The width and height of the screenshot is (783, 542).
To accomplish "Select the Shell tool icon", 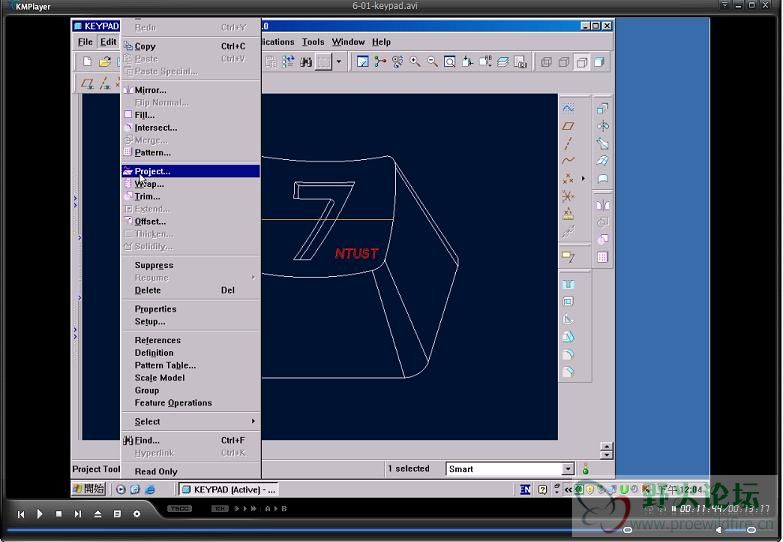I will click(568, 301).
